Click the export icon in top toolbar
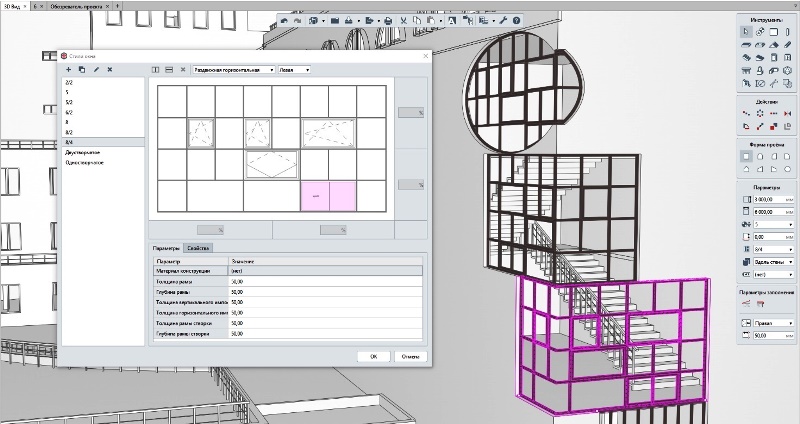This screenshot has height=424, width=800. coord(369,21)
